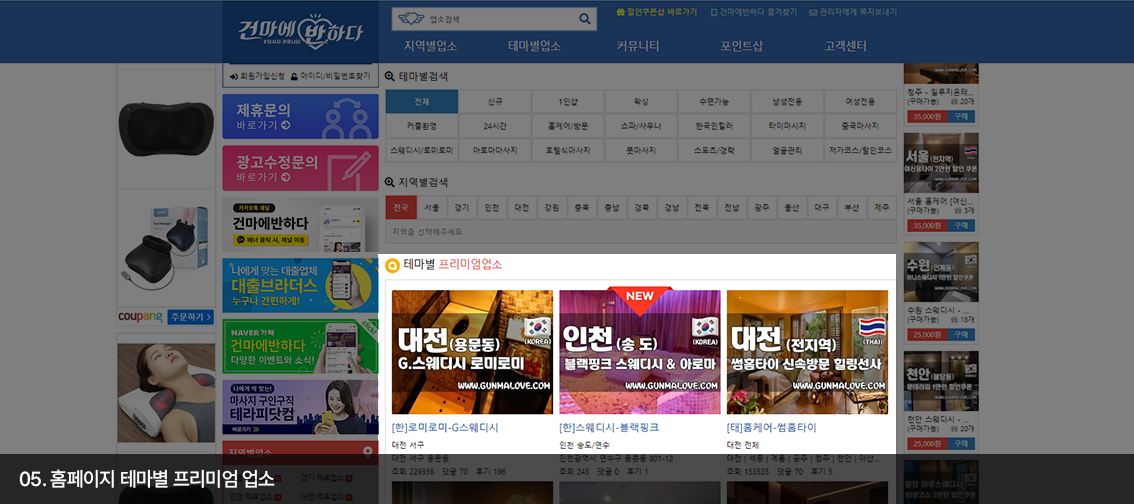Click the Korea flag on the 인천 송도 card
Image resolution: width=1134 pixels, height=504 pixels.
705,327
